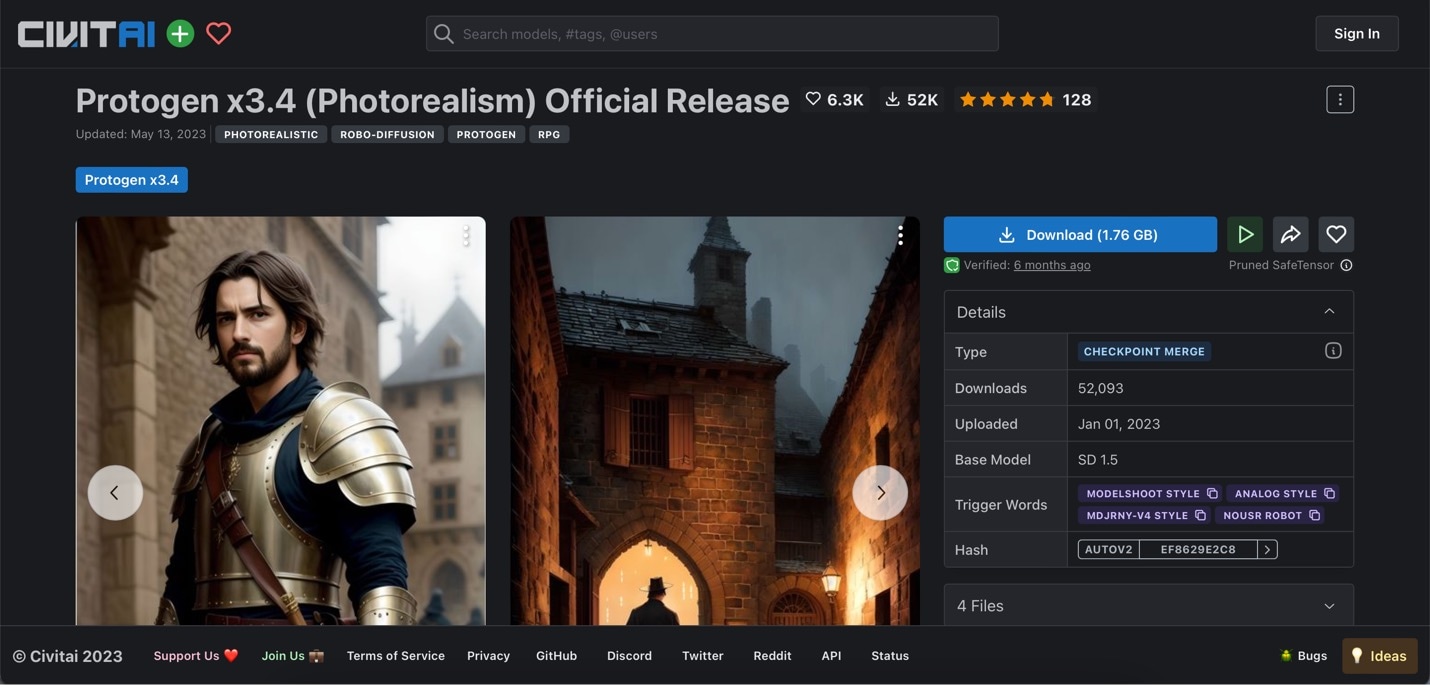1430x687 pixels.
Task: Click the Download (1.76 GB) button
Action: (x=1080, y=235)
